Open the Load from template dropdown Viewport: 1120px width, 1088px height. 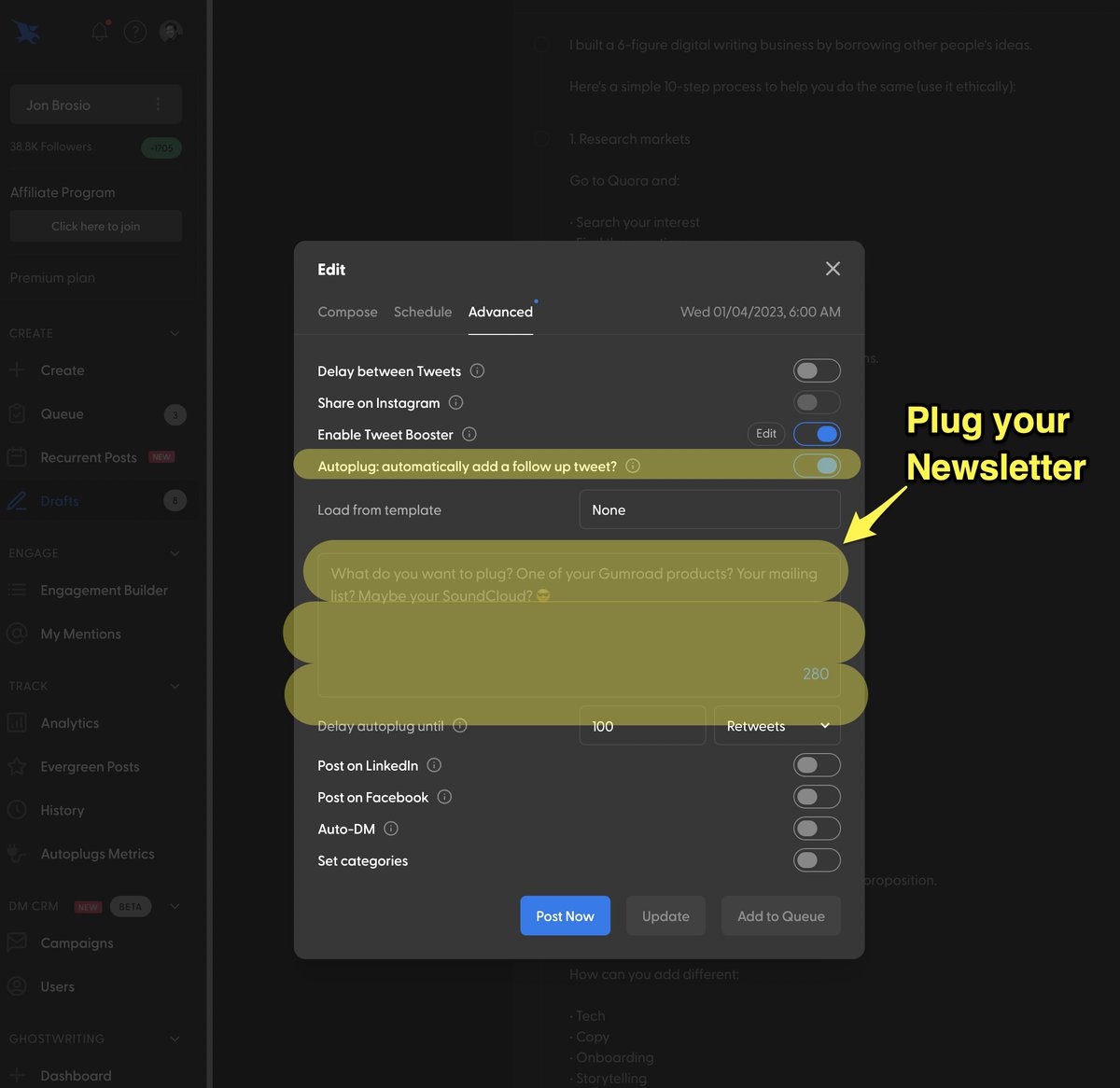click(709, 509)
